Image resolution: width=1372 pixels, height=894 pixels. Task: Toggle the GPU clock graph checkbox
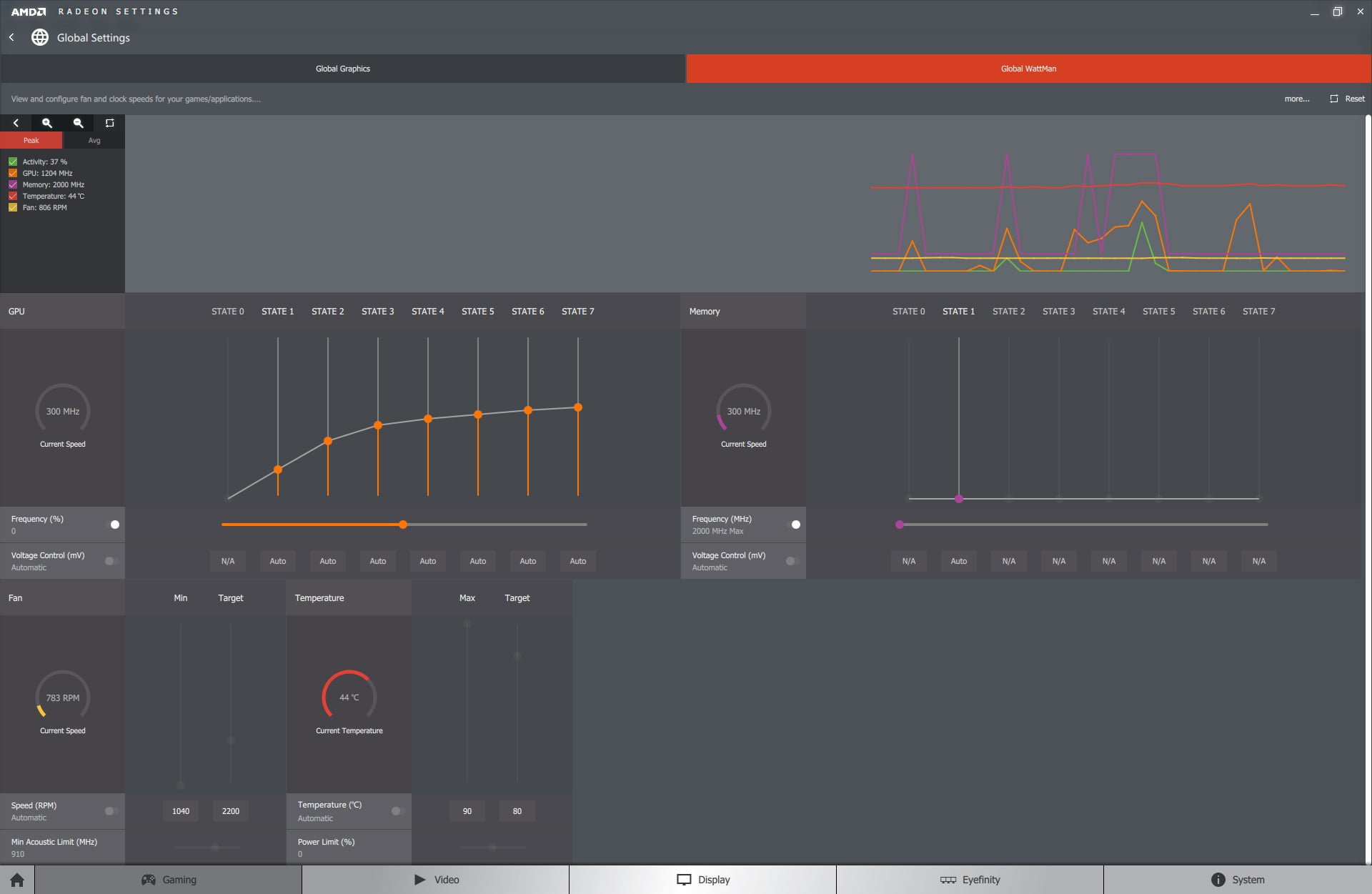[x=13, y=173]
